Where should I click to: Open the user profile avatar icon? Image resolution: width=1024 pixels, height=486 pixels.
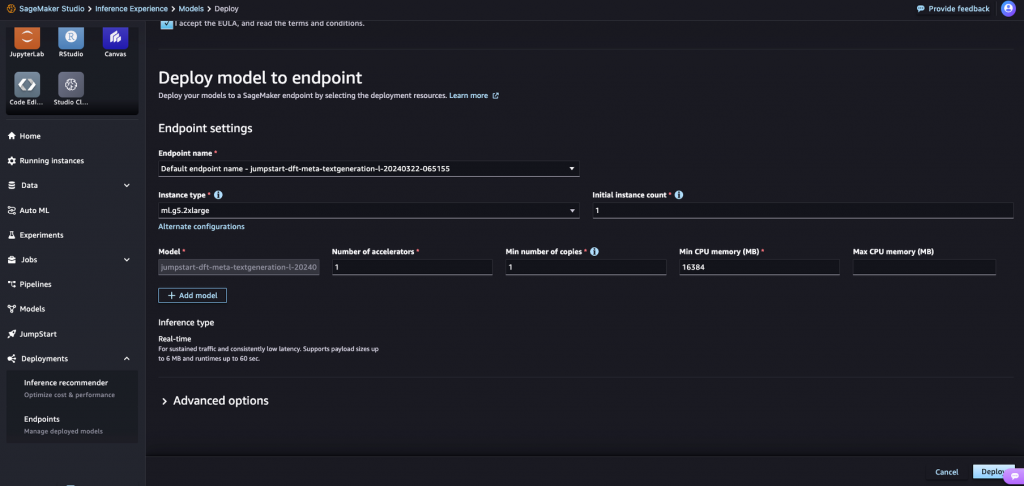1008,9
